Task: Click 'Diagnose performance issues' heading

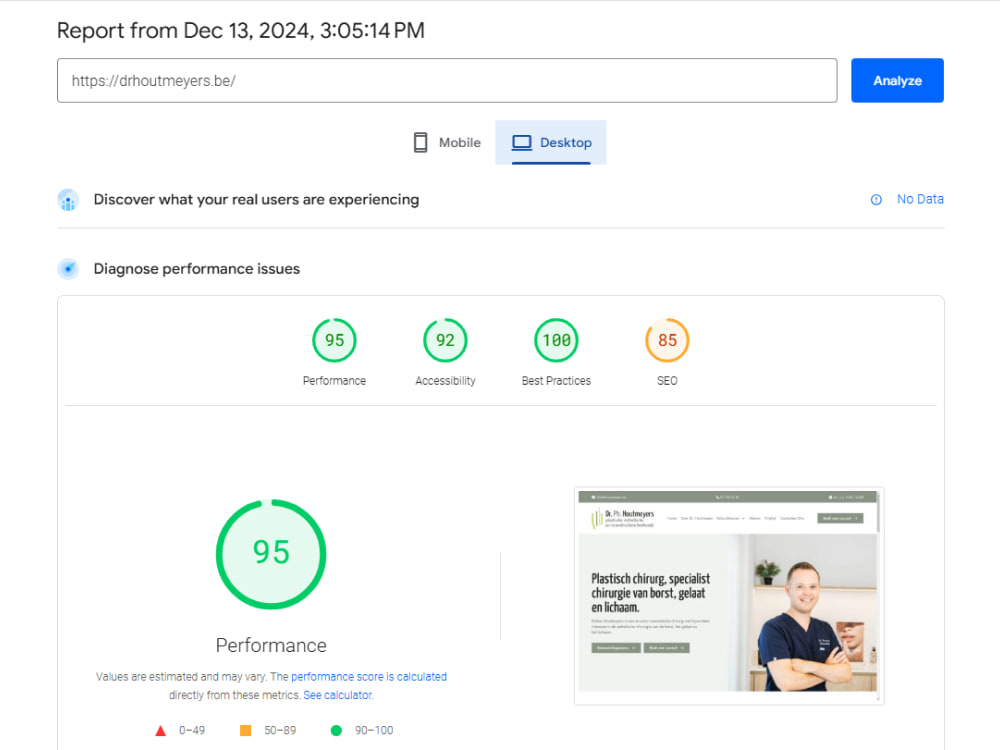Action: click(x=196, y=268)
